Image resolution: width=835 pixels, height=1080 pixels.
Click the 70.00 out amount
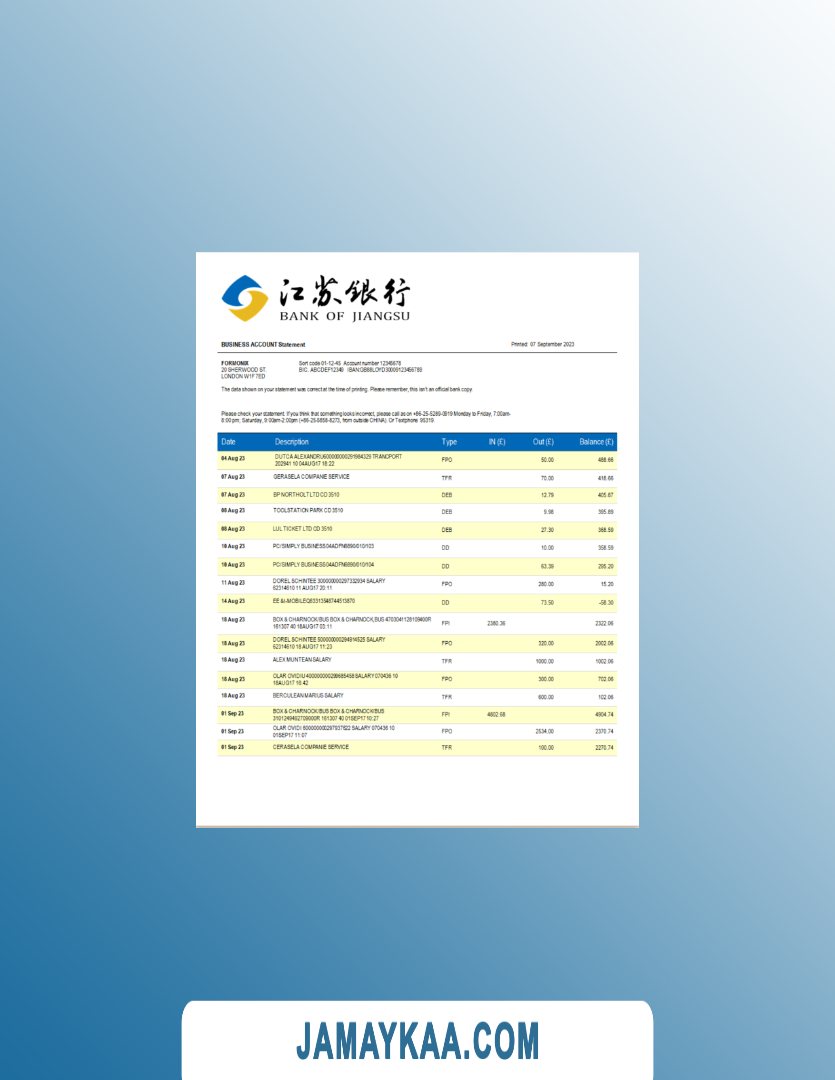point(547,478)
